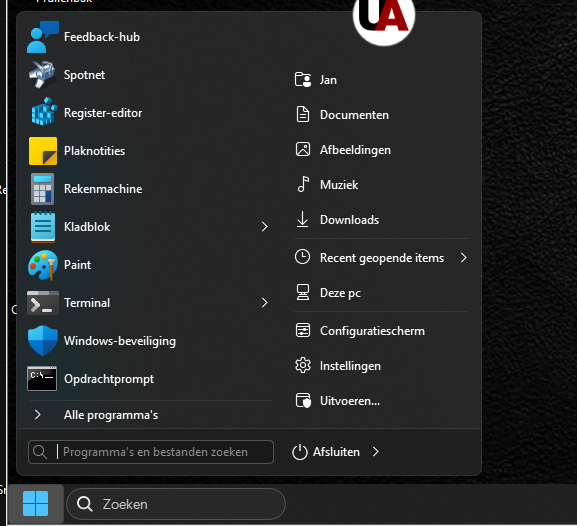Click the Register-editor text label
The image size is (577, 526).
[103, 113]
